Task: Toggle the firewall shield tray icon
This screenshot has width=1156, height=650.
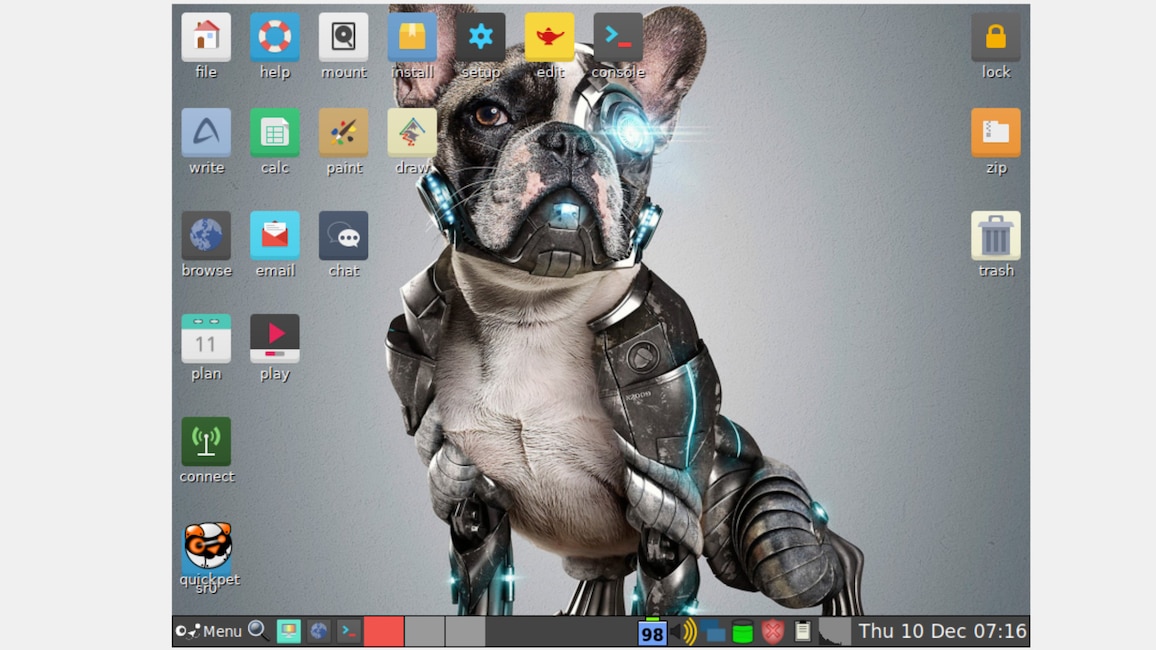Action: (x=772, y=632)
